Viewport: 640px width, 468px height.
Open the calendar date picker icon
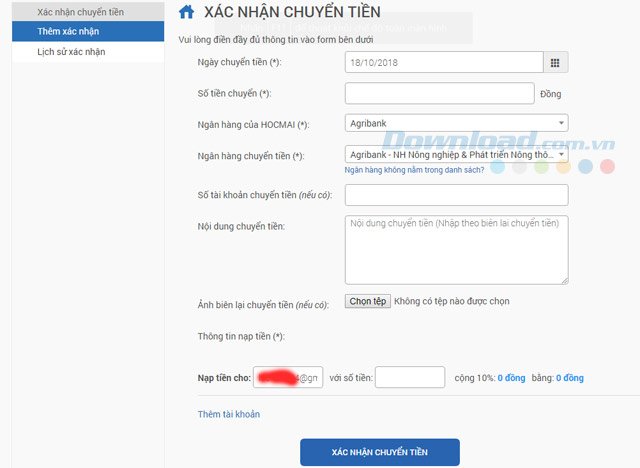point(555,62)
